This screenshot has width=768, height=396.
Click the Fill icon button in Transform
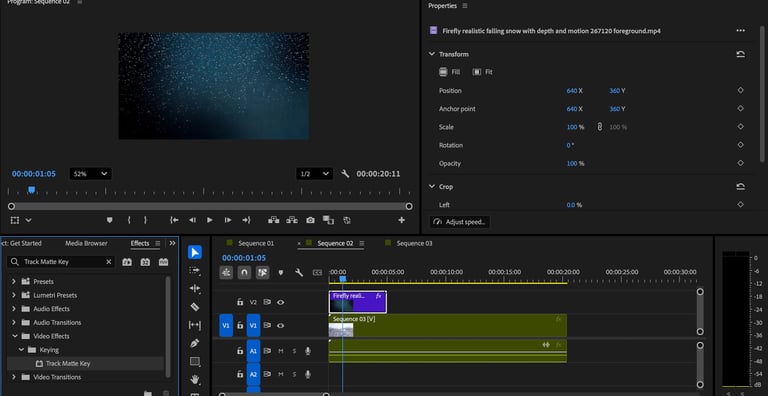450,72
